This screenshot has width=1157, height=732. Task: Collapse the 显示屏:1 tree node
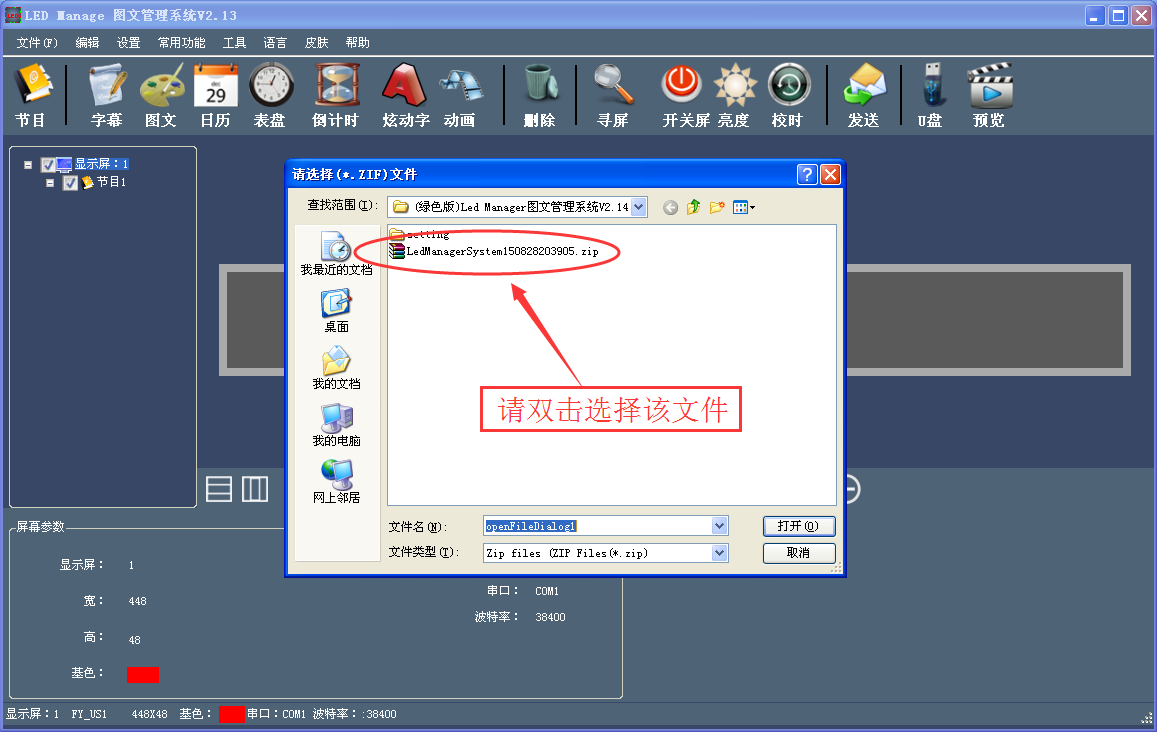click(29, 165)
